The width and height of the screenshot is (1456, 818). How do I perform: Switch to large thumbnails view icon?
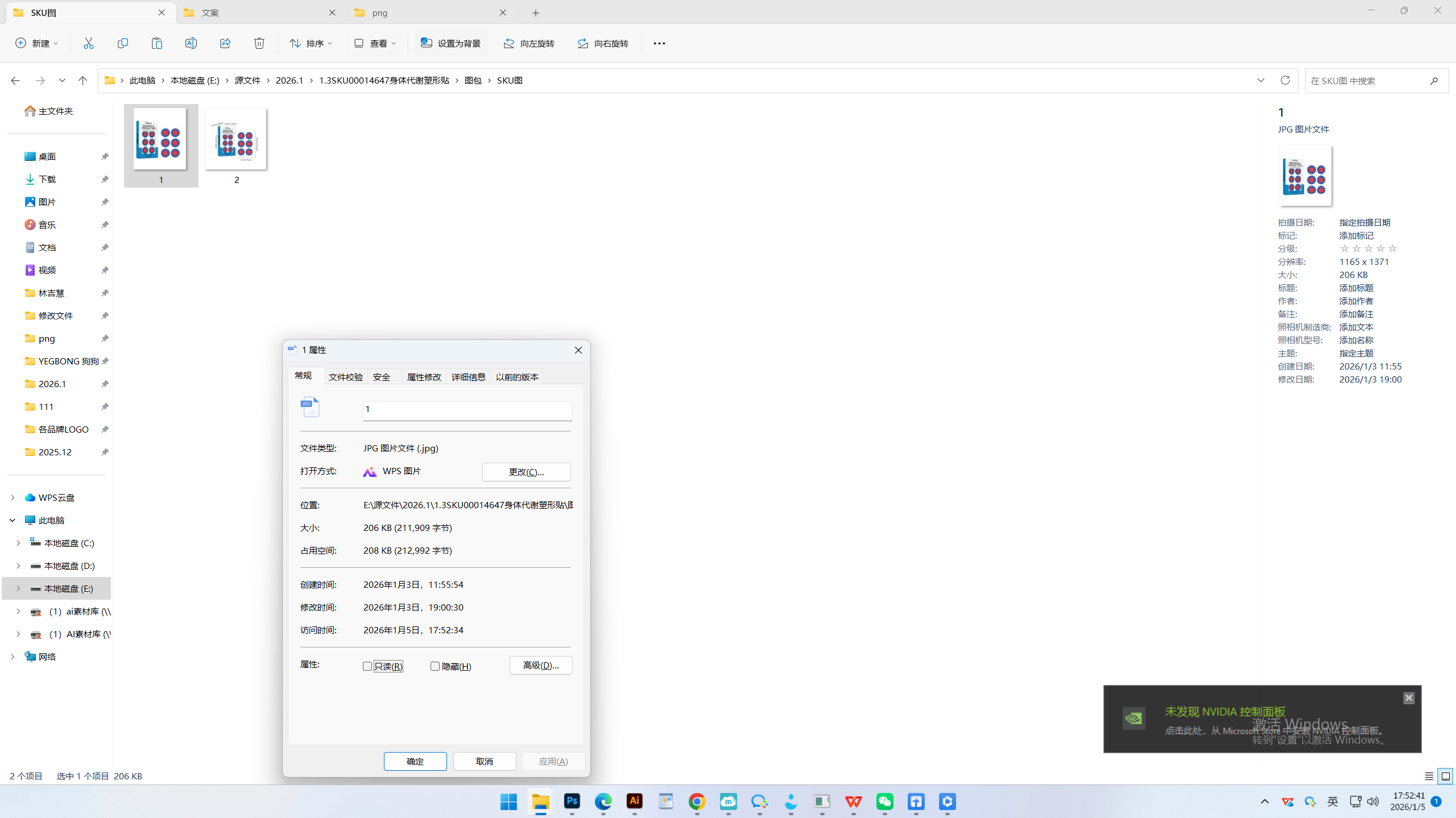pyautogui.click(x=1445, y=776)
